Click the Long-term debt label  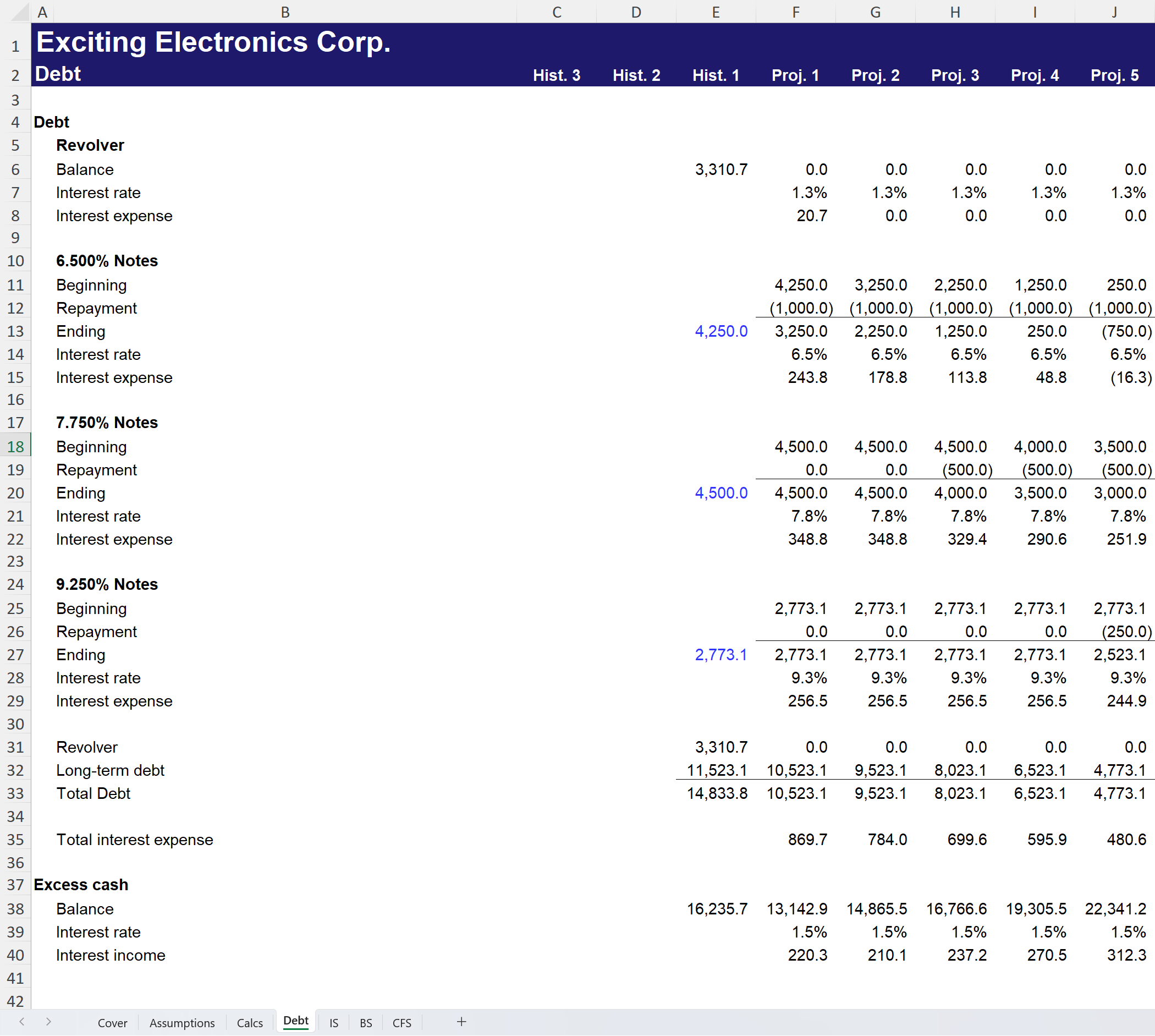(110, 770)
